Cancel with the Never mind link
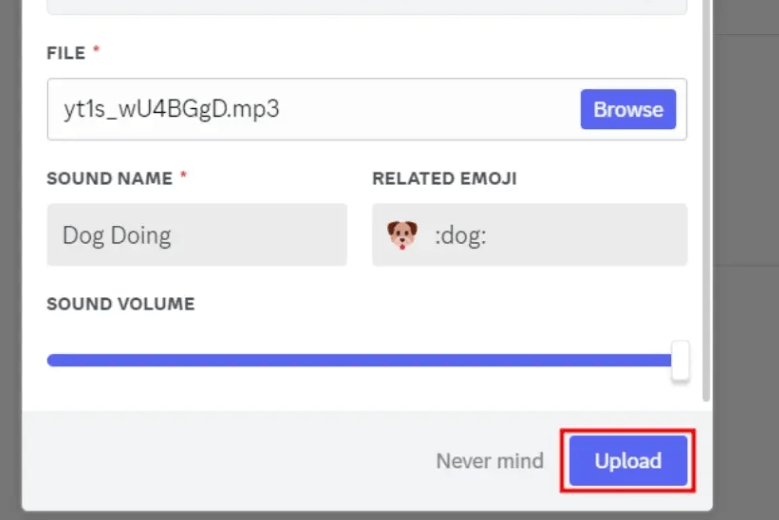This screenshot has height=520, width=779. tap(489, 461)
